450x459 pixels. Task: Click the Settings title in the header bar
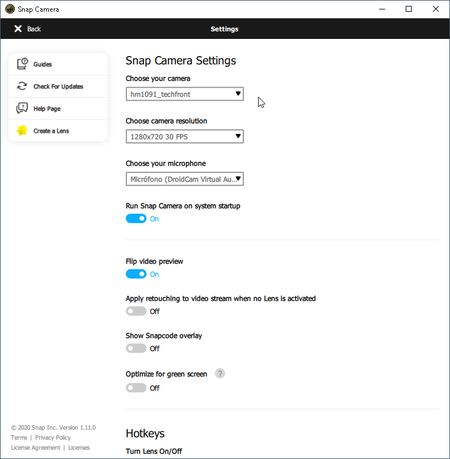pyautogui.click(x=224, y=29)
